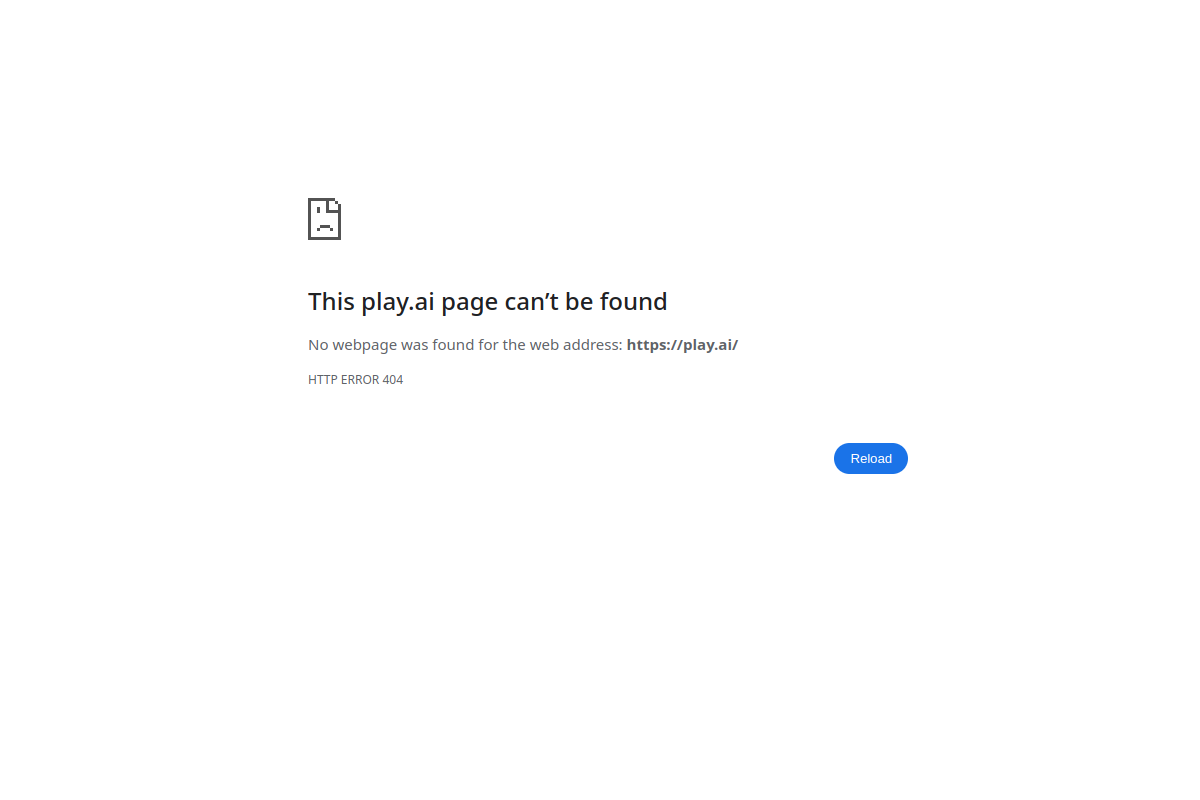Click the Reload button
This screenshot has height=800, width=1200.
point(871,458)
